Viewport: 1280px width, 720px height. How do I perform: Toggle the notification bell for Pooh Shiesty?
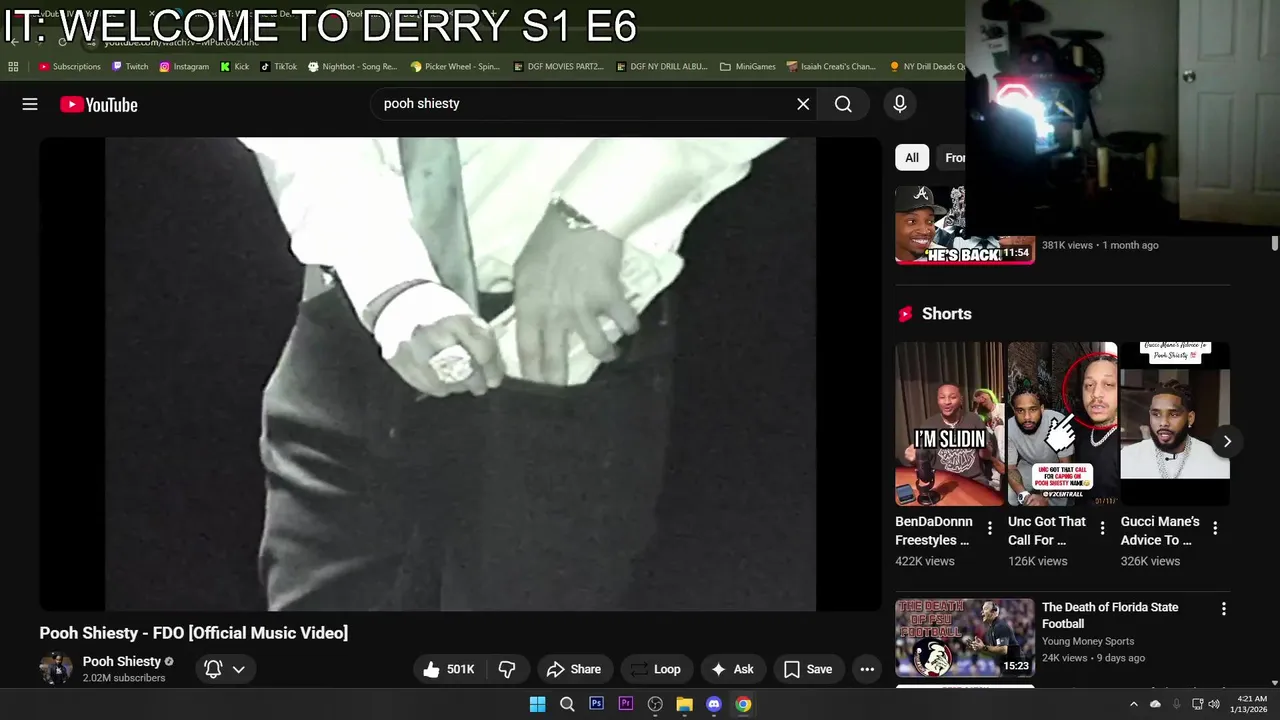[x=213, y=669]
